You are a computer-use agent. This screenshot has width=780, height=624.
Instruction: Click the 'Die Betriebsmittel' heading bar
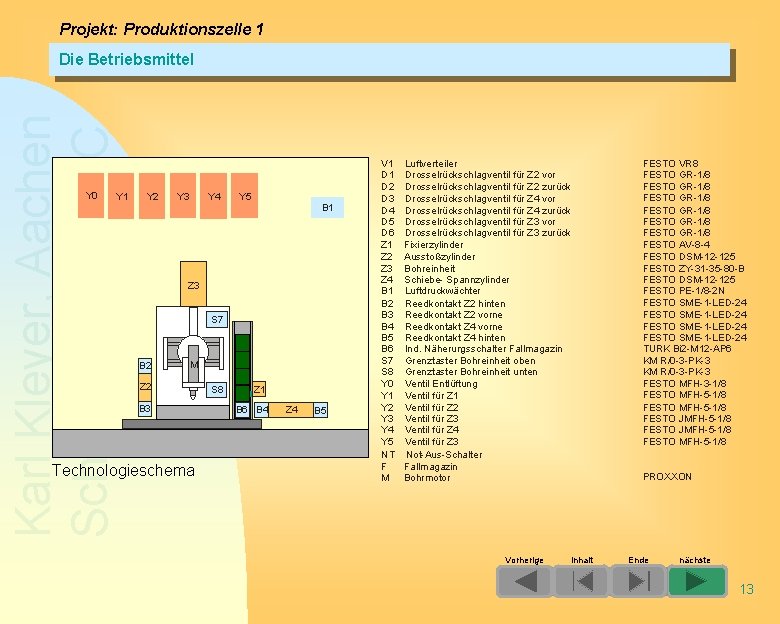[390, 59]
